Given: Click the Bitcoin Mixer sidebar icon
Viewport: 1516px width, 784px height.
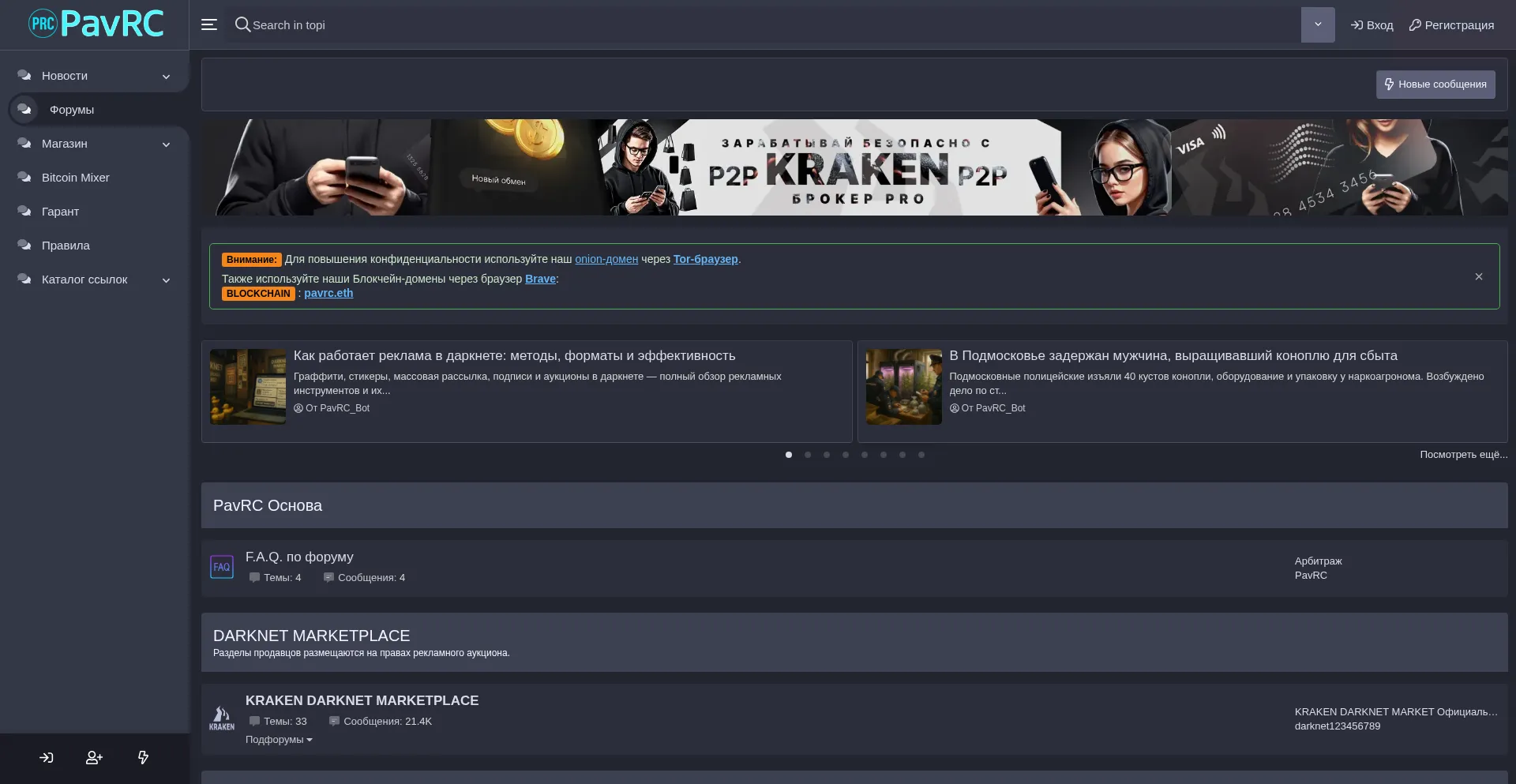Looking at the screenshot, I should point(24,178).
